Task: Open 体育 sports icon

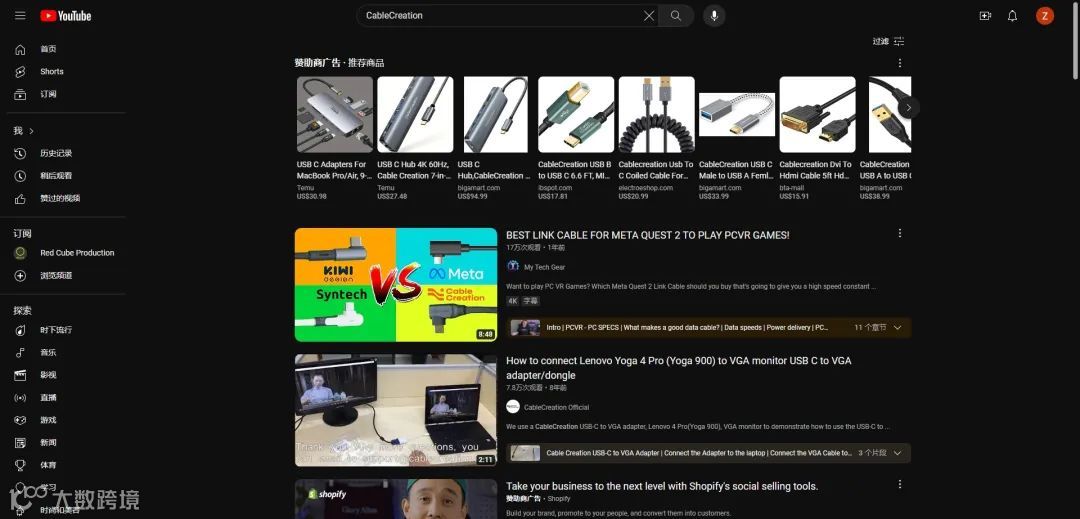Action: [20, 465]
